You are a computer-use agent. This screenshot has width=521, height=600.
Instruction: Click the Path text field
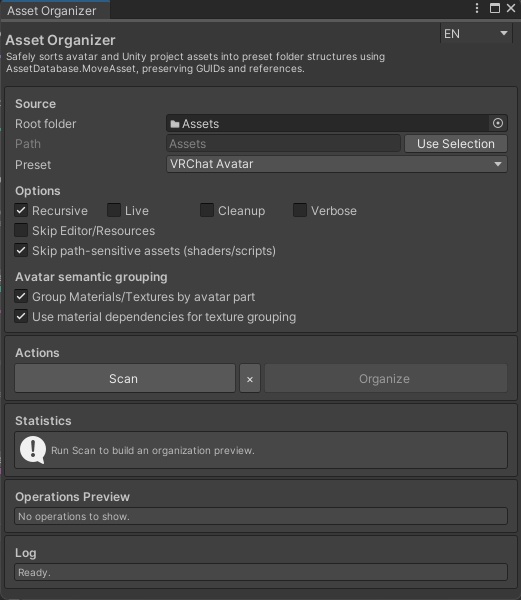[x=283, y=144]
